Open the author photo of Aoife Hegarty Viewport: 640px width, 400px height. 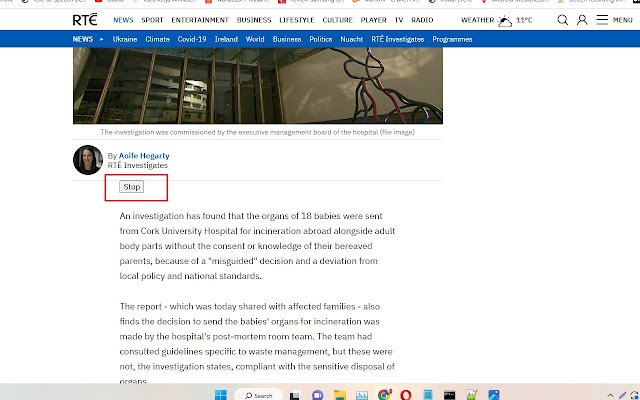(x=88, y=160)
